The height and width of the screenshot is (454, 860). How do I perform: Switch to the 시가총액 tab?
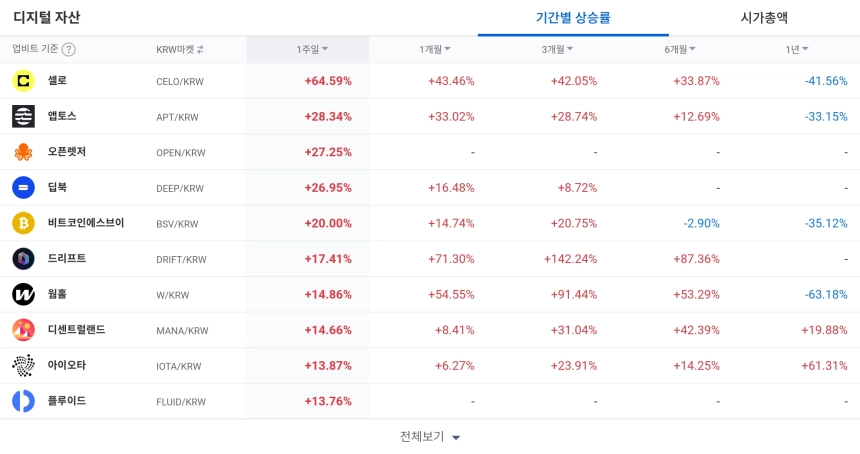(764, 18)
